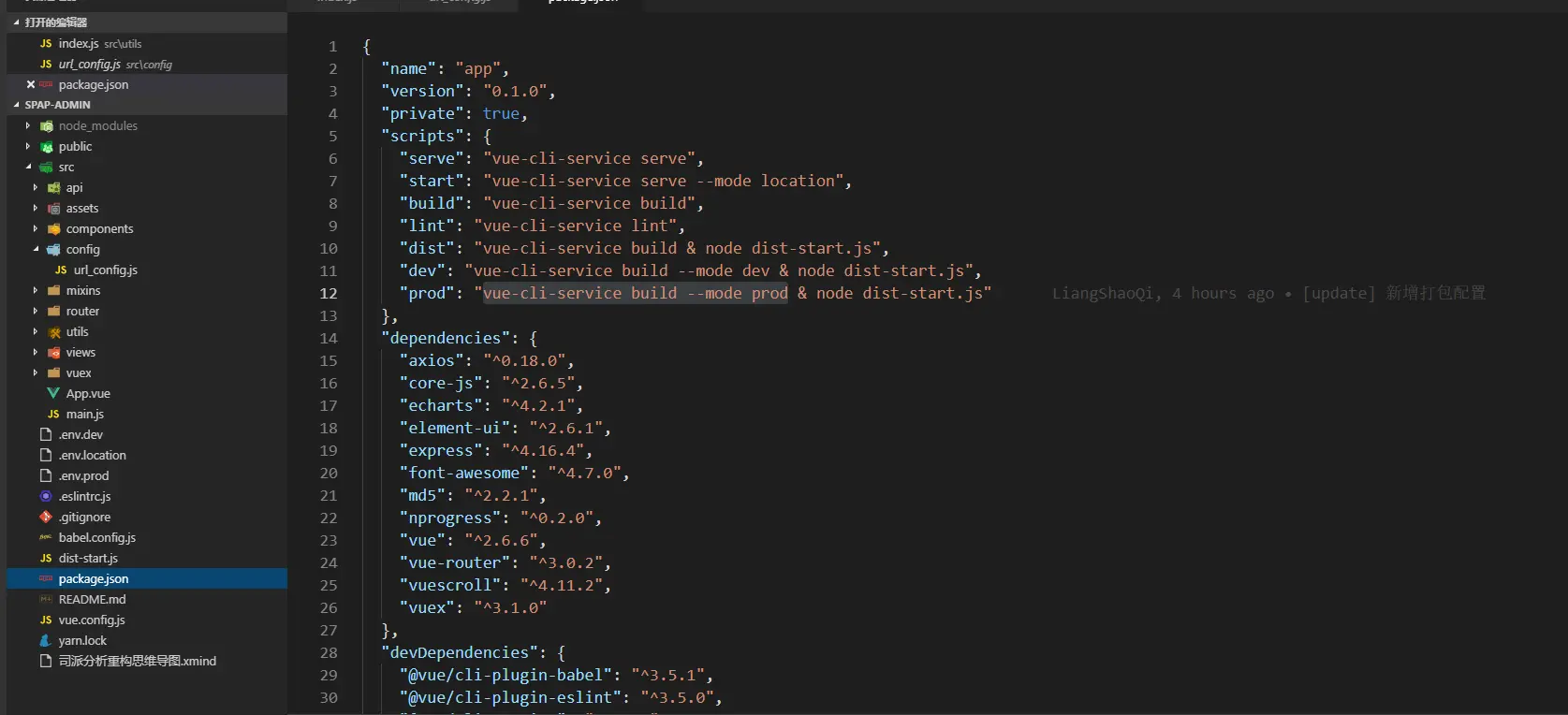
Task: Collapse the SPAP-ADMIN project section
Action: 17,105
